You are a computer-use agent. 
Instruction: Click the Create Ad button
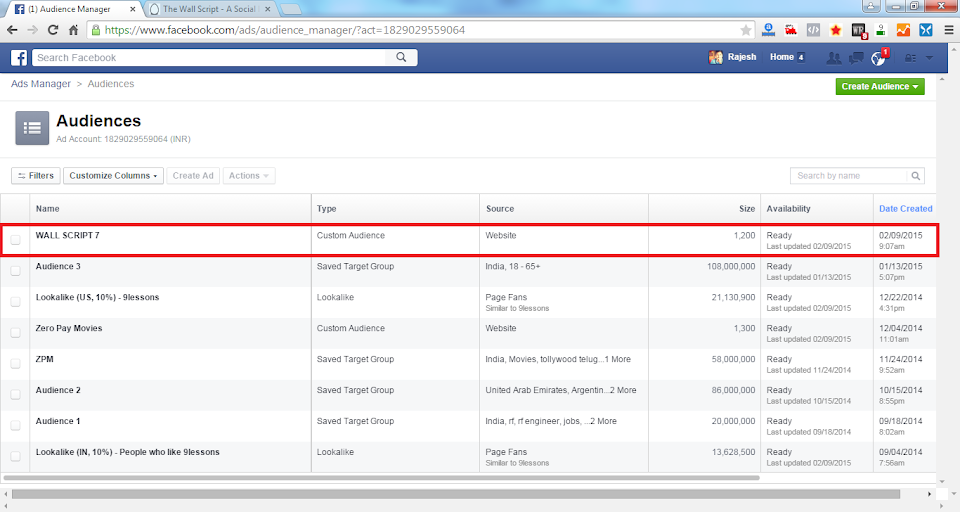tap(193, 176)
